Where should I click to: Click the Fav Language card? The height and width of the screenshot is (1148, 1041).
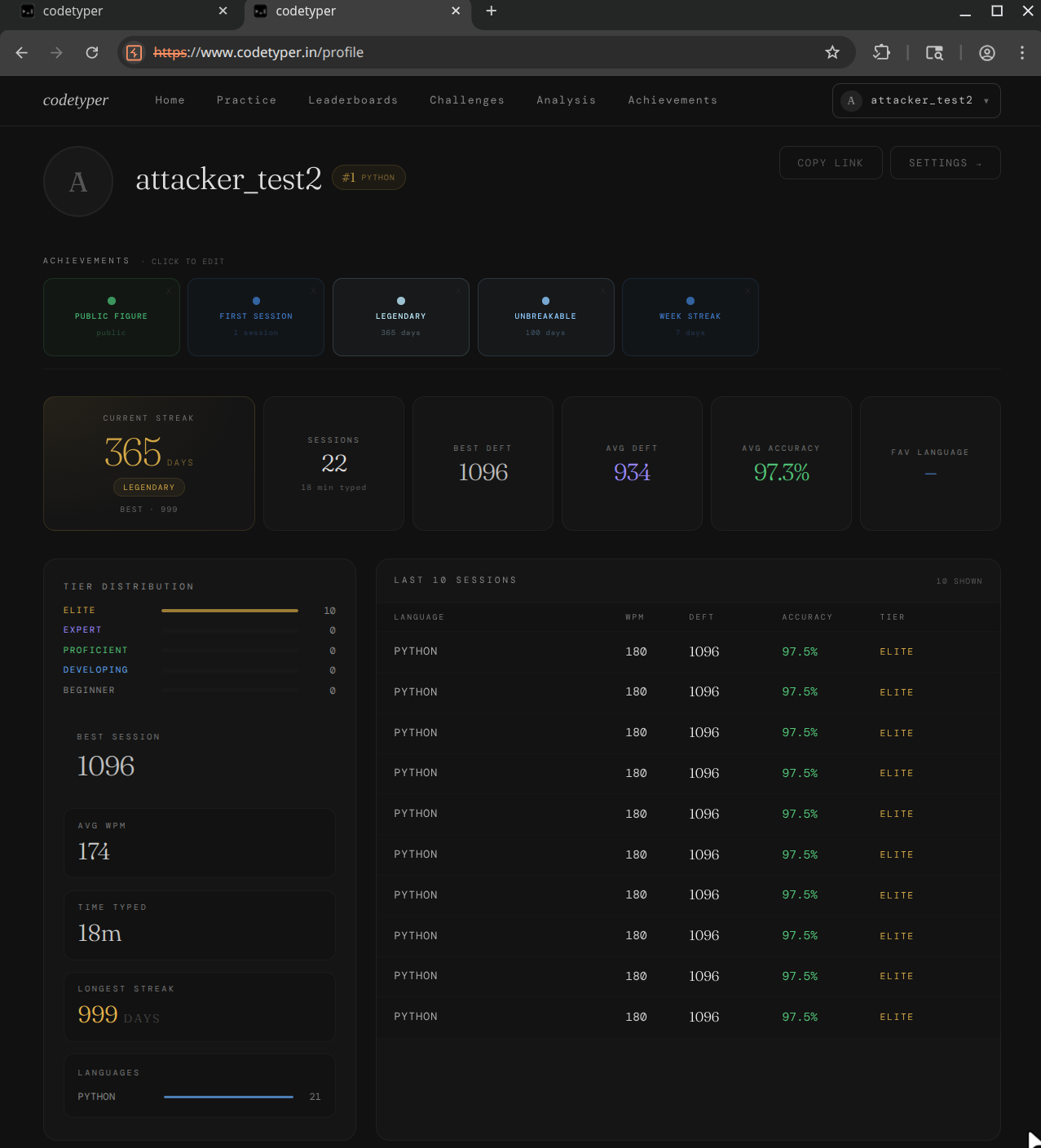pos(931,463)
